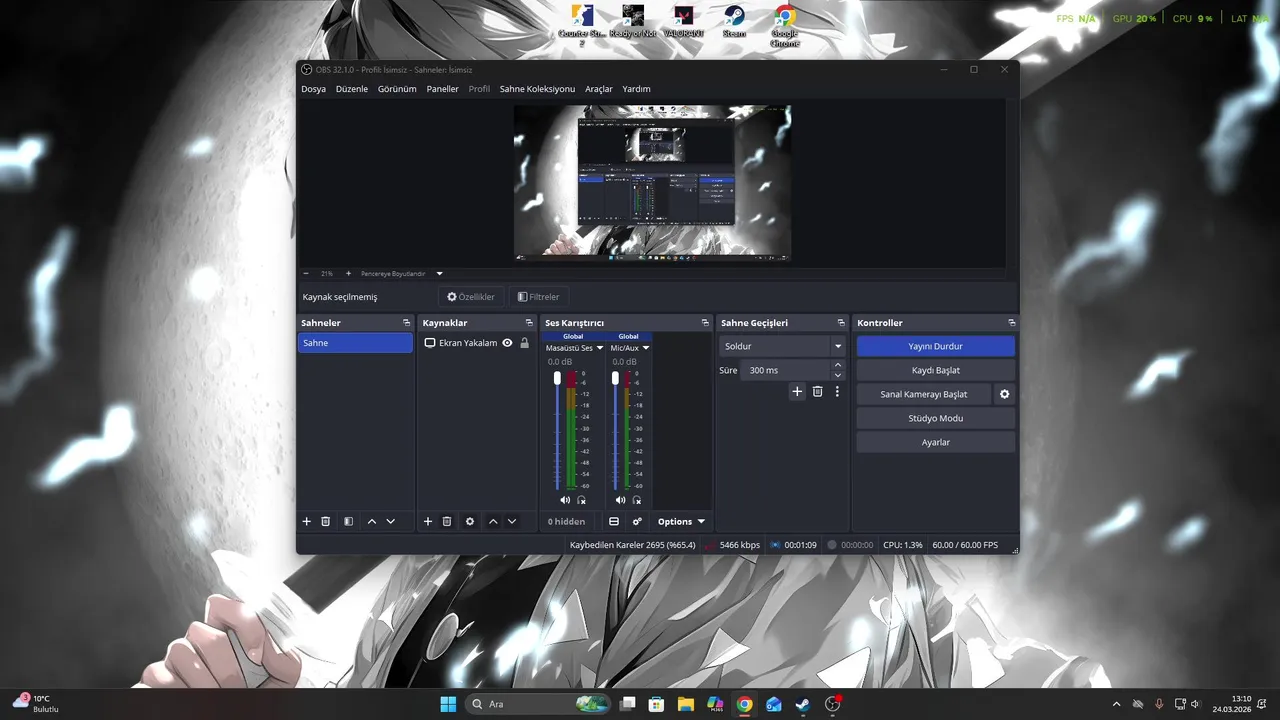Toggle monitoring for Mic/Aux channel

[x=636, y=500]
